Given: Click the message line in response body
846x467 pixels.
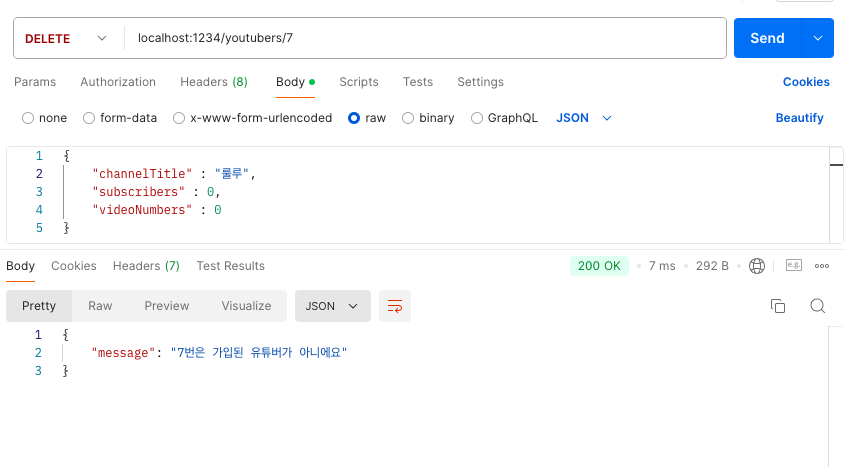Looking at the screenshot, I should [x=219, y=353].
